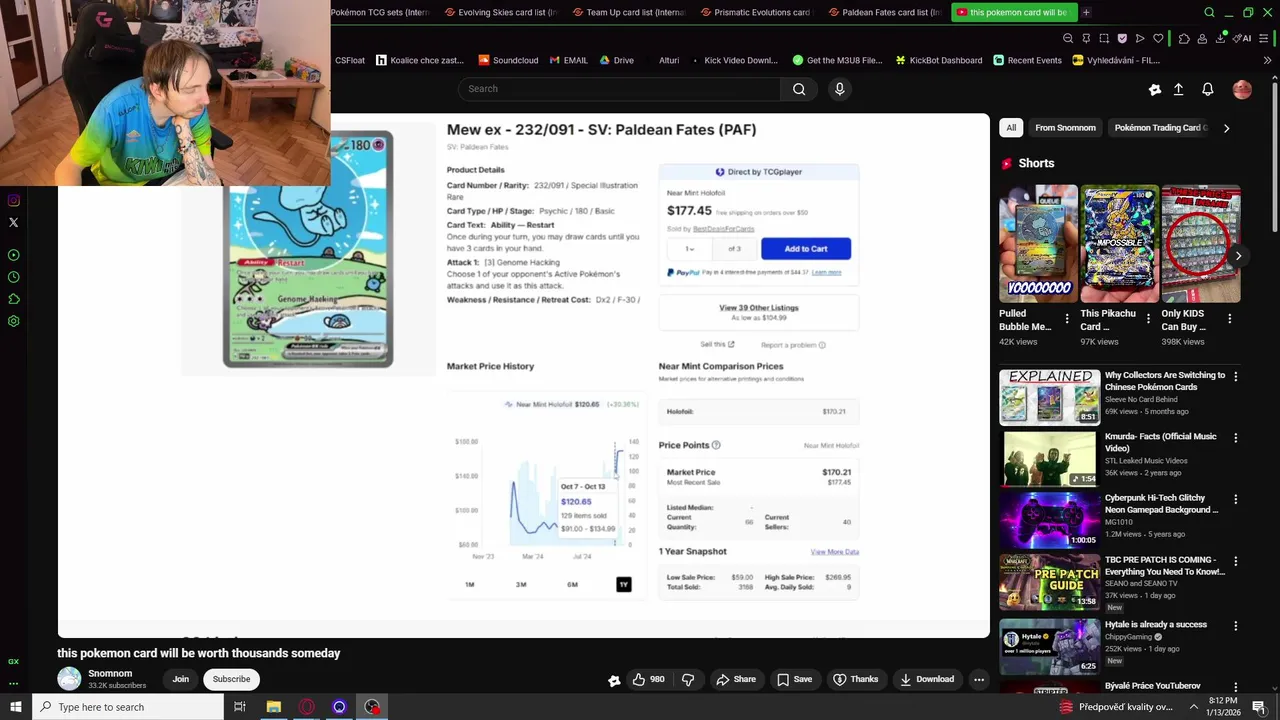1280x720 pixels.
Task: Open the browser downloads icon
Action: pyautogui.click(x=1221, y=38)
